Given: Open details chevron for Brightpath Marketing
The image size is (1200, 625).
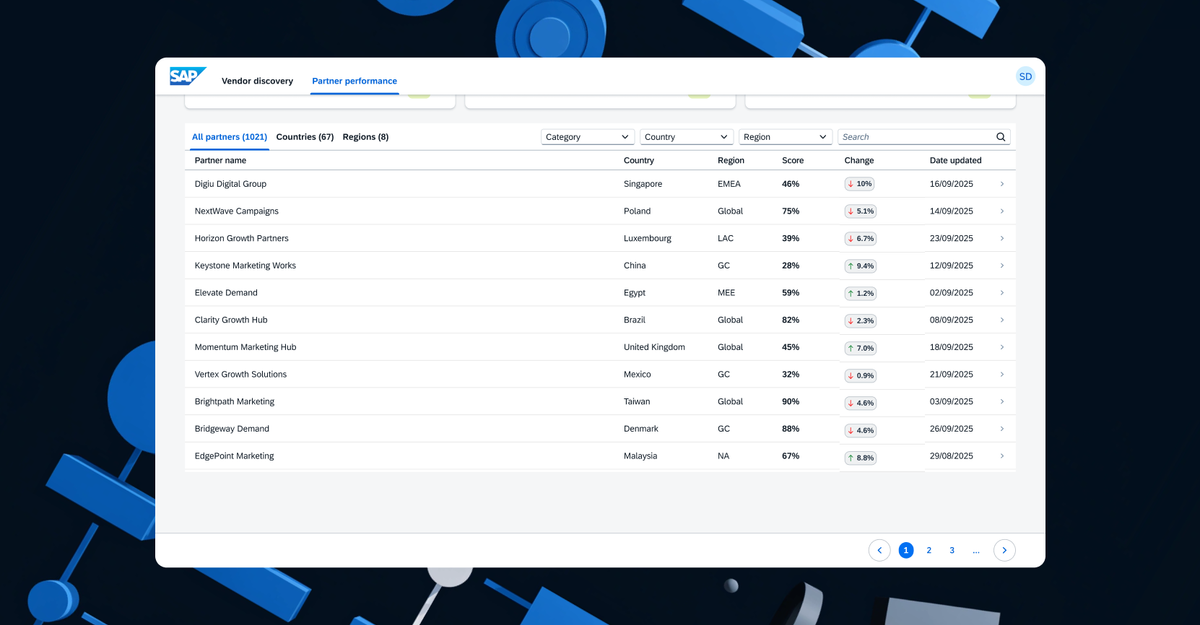Looking at the screenshot, I should pos(1002,401).
